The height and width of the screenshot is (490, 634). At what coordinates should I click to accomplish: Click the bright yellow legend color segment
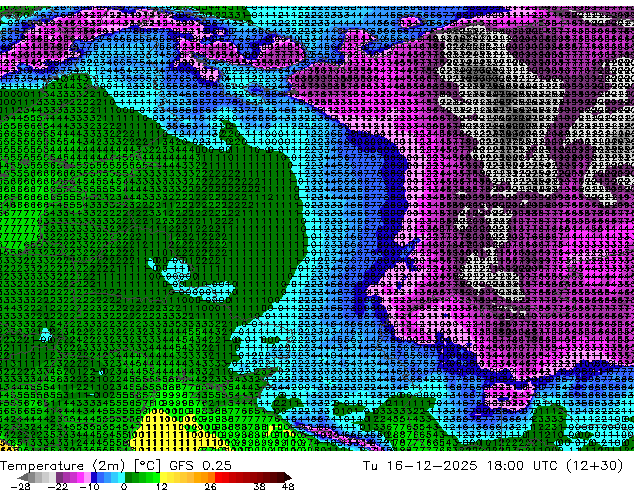click(163, 477)
